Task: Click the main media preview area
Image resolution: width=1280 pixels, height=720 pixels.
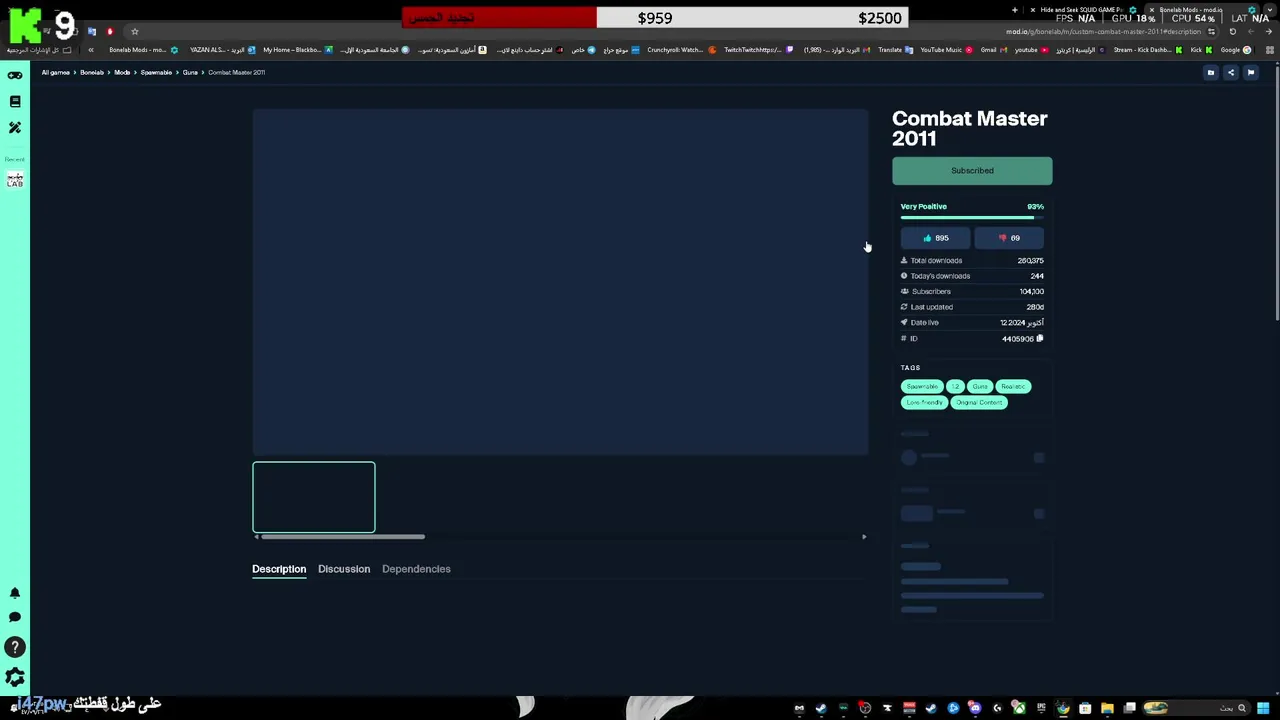Action: (x=560, y=282)
